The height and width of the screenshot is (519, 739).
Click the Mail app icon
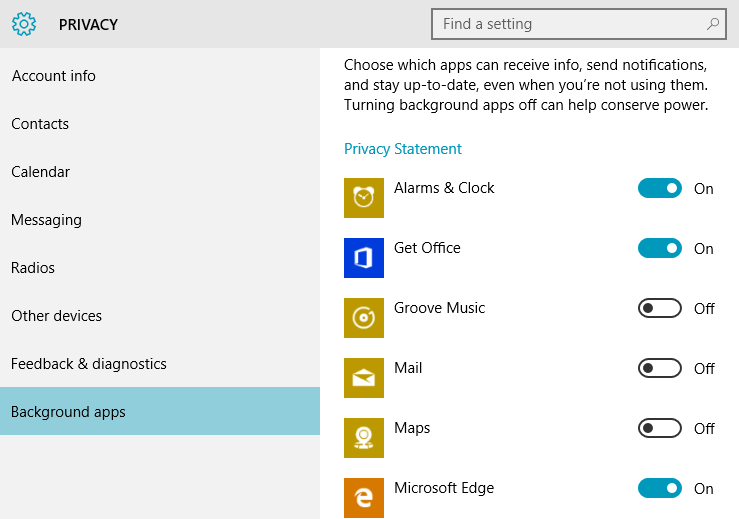tap(364, 378)
